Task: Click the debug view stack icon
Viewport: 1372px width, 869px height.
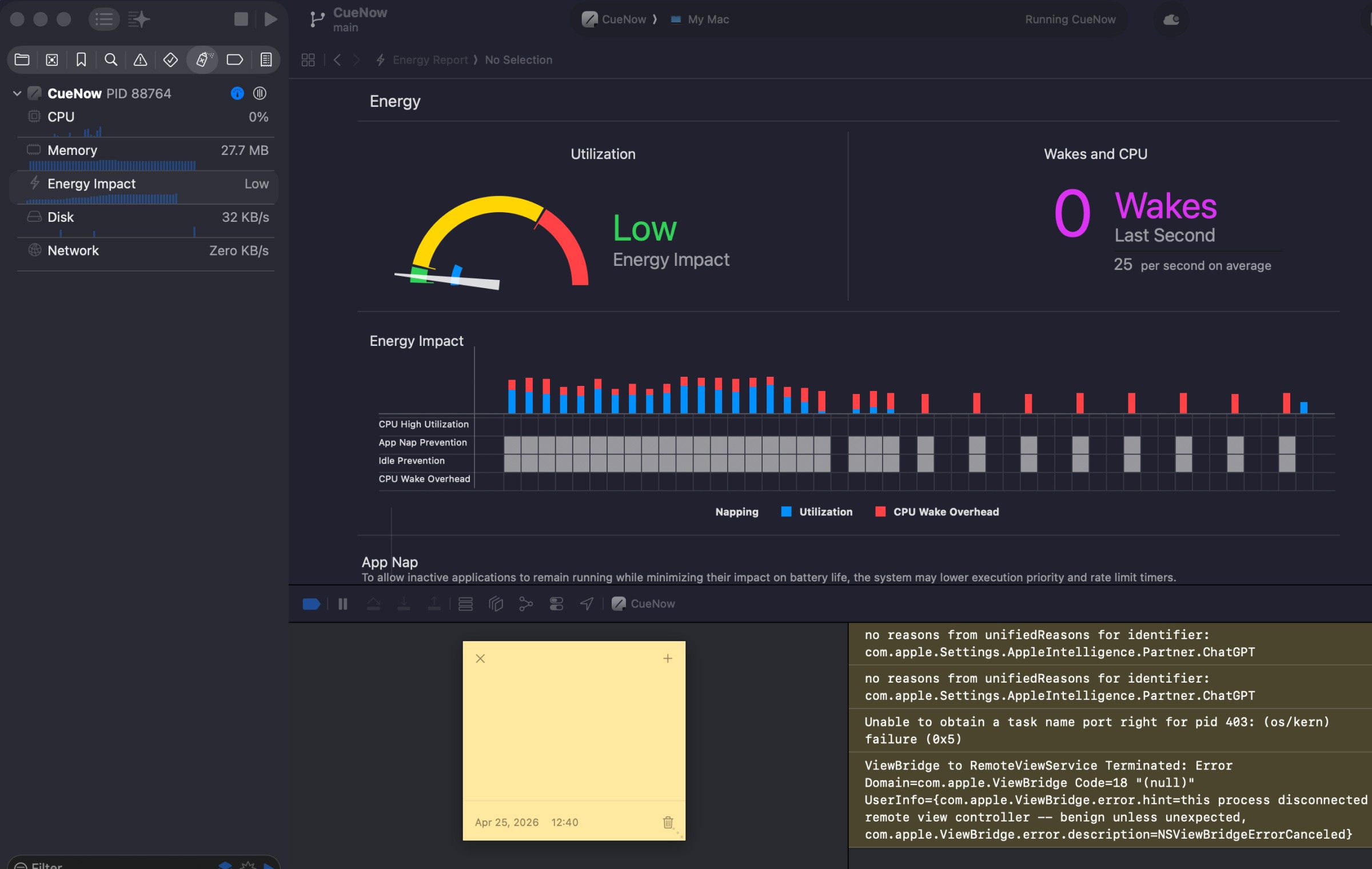Action: (465, 604)
